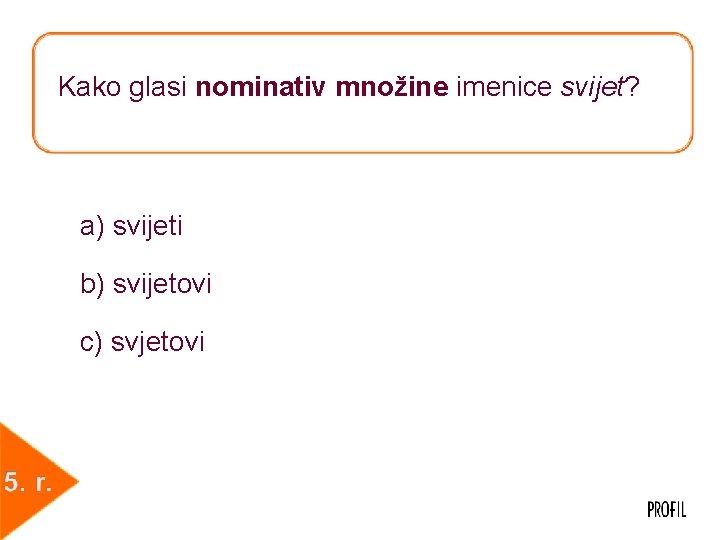
Task: Click the word 'svijeti'
Action: (148, 227)
